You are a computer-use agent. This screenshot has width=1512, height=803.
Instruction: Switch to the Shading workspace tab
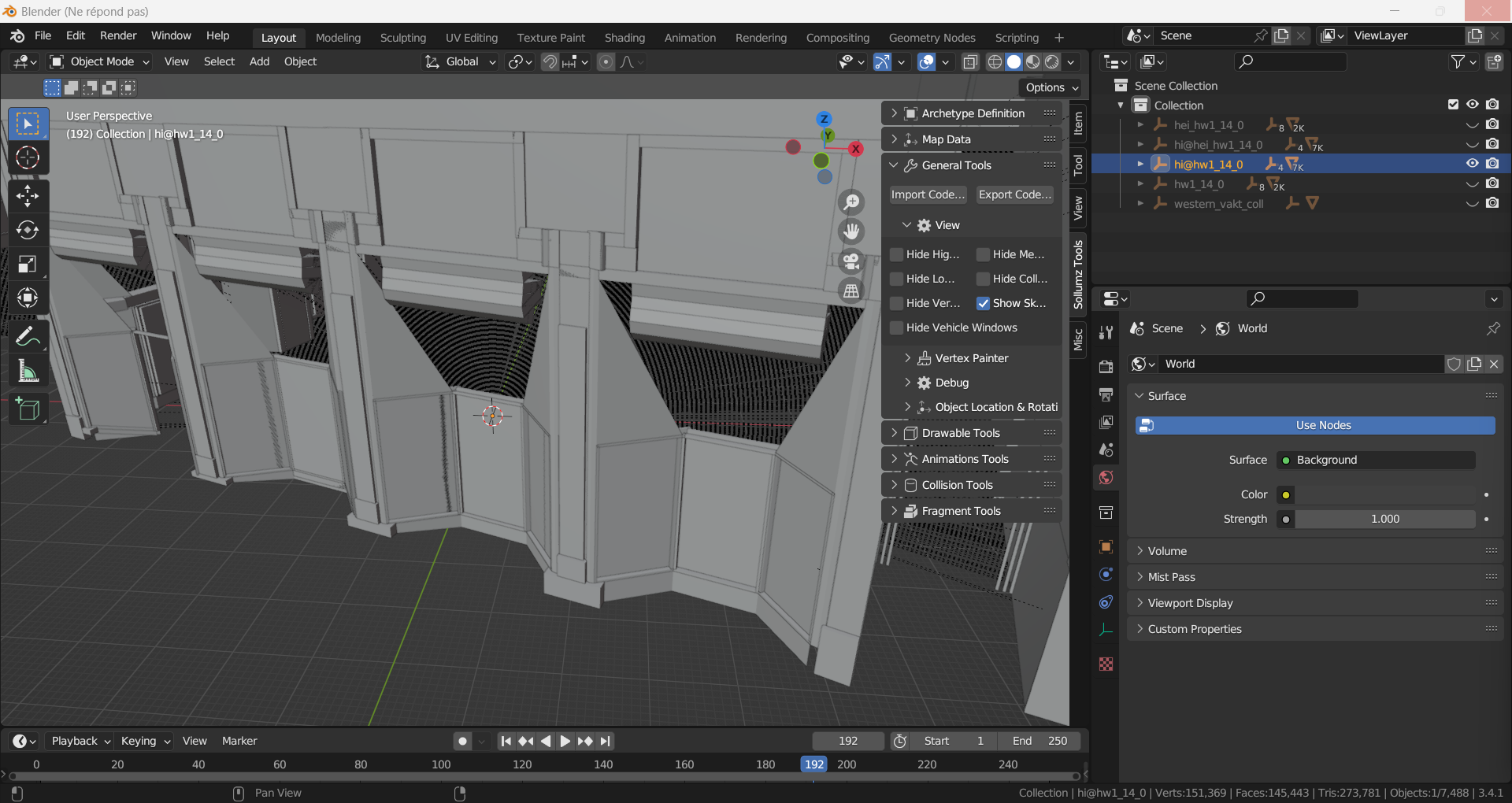[624, 38]
